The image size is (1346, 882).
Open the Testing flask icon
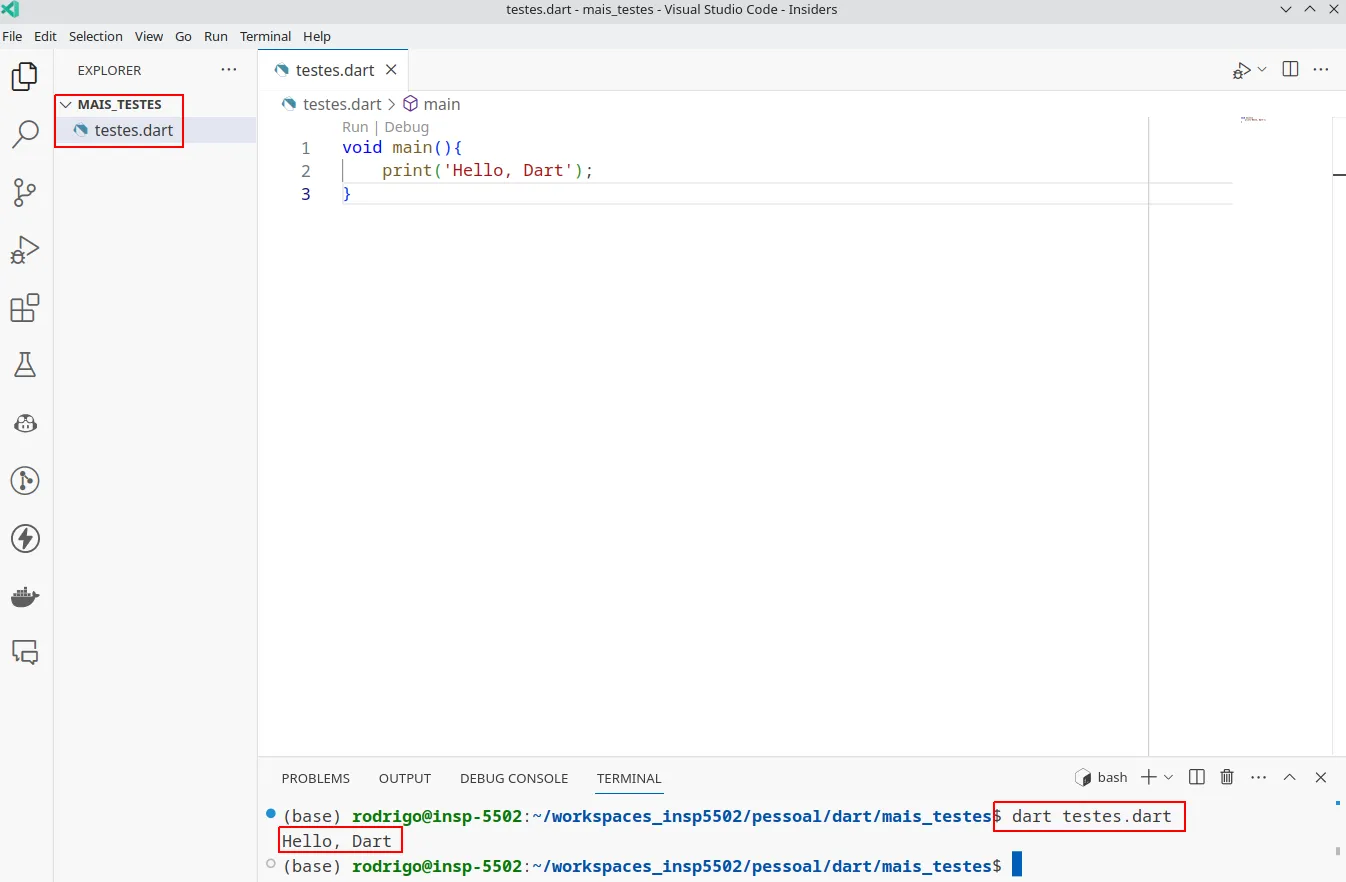(25, 365)
